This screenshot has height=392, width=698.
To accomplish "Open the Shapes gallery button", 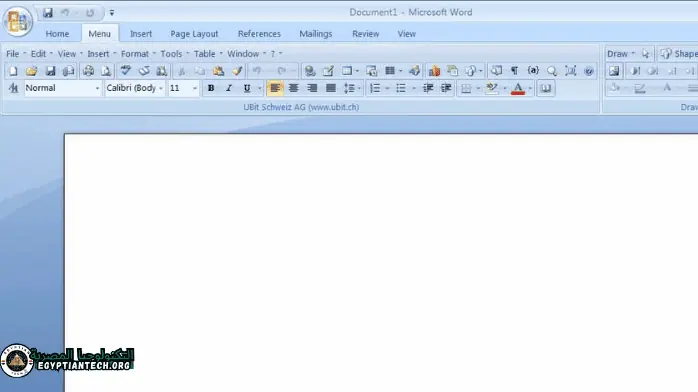I will click(679, 54).
